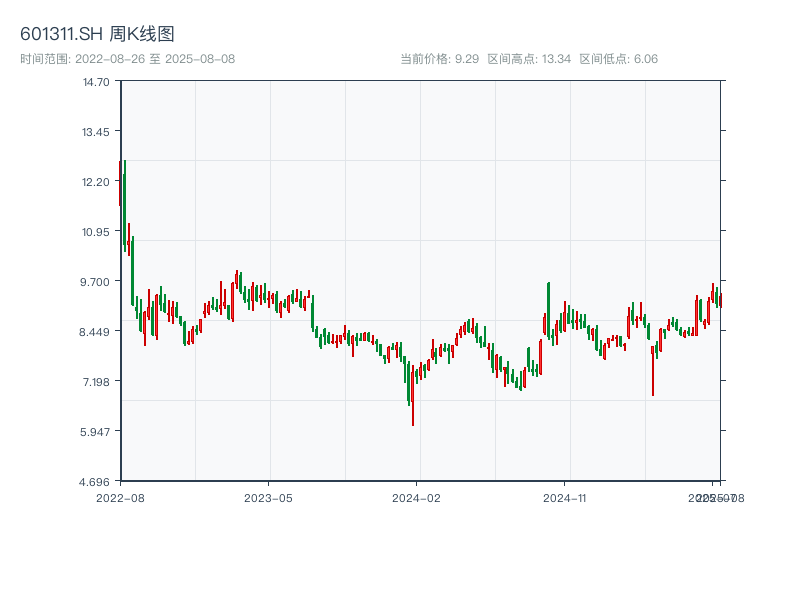The image size is (800, 600).
Task: Click the 13.45 price axis label
Action: coord(96,131)
